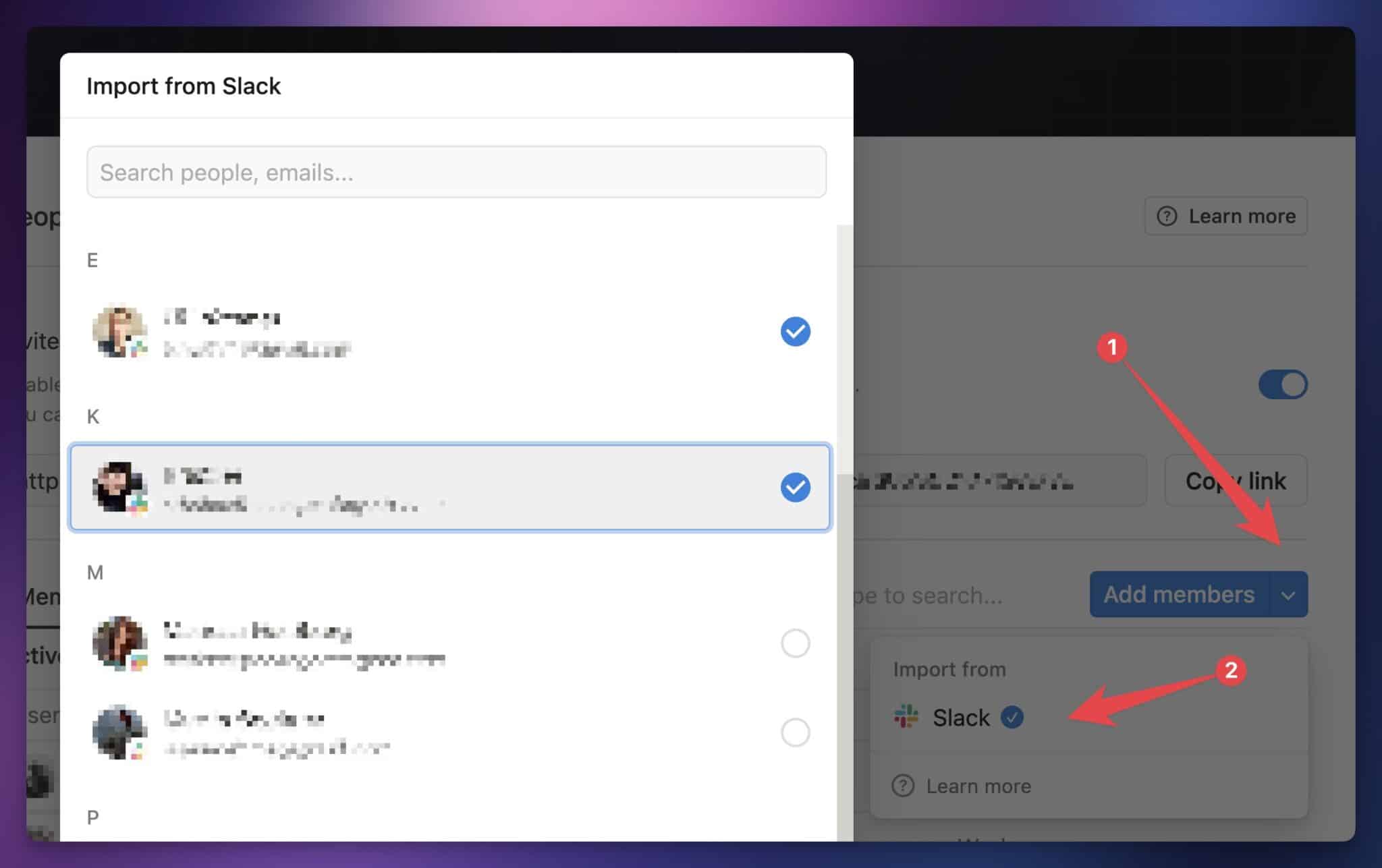This screenshot has width=1382, height=868.
Task: Click the second member avatar under section M
Action: 120,733
